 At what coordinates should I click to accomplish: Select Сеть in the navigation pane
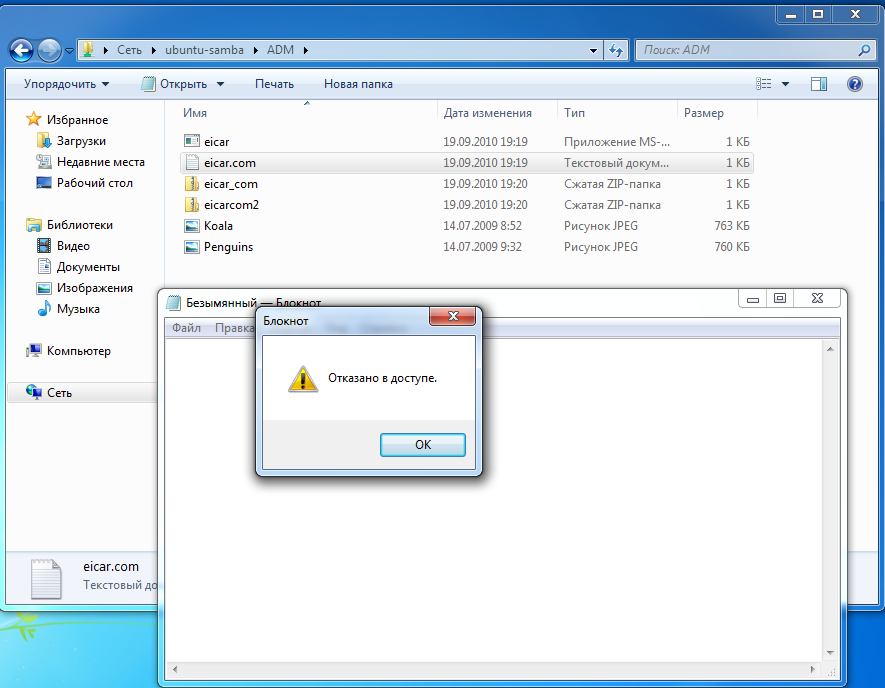(x=59, y=393)
